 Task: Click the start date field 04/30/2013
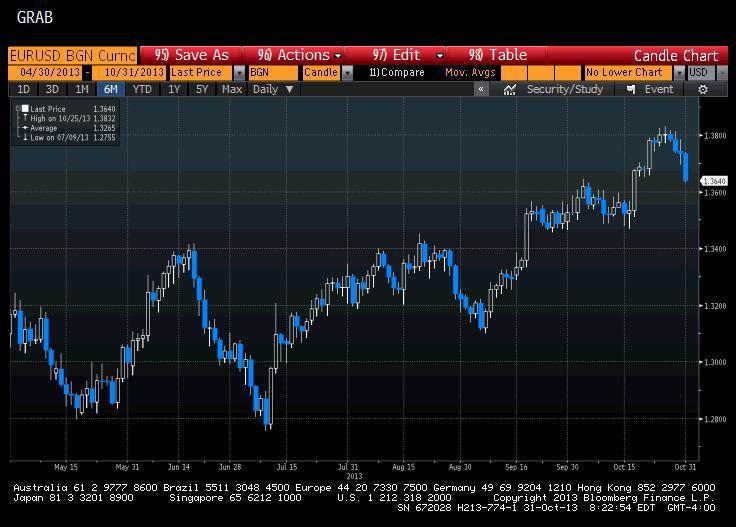[x=45, y=73]
